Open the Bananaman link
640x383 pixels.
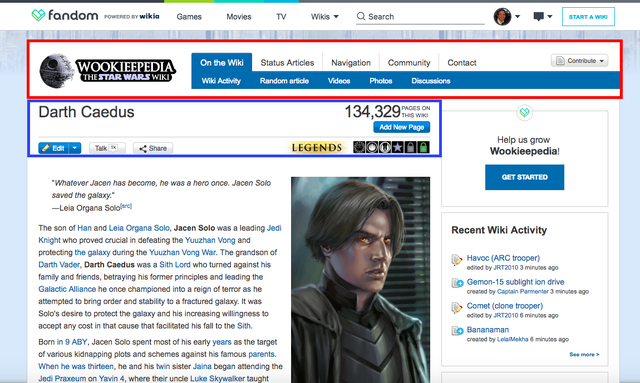(488, 330)
